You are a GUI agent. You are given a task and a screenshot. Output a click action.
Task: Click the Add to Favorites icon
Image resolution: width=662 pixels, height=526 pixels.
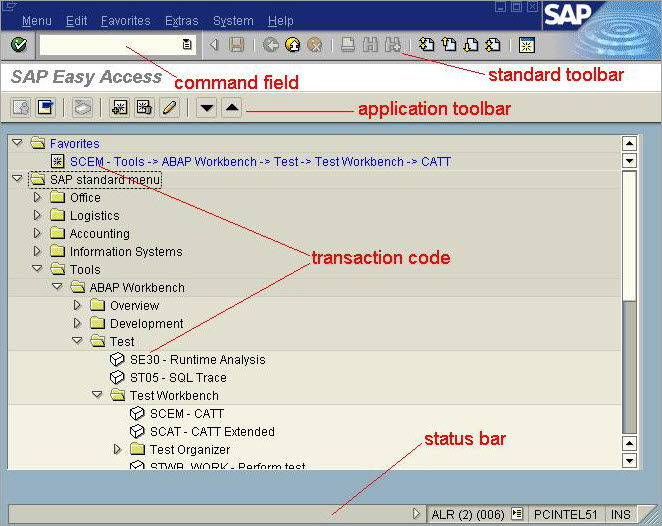(119, 108)
